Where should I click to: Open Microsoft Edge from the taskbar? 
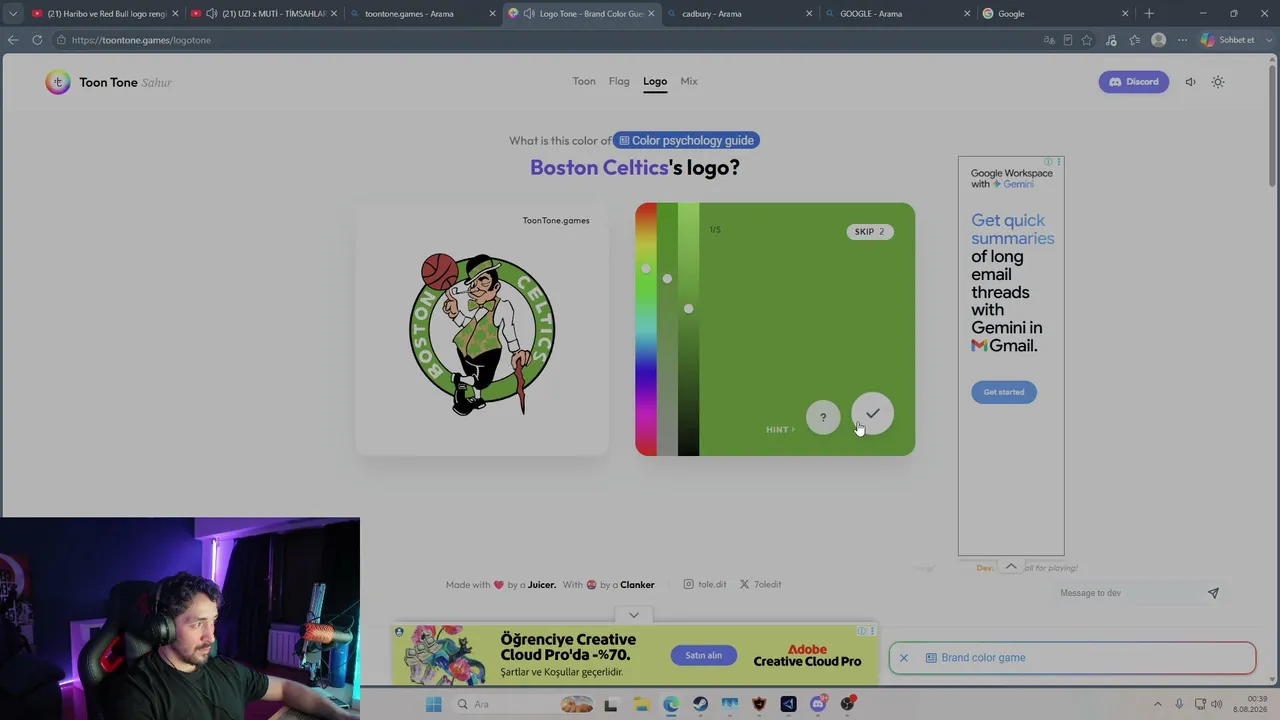coord(671,704)
